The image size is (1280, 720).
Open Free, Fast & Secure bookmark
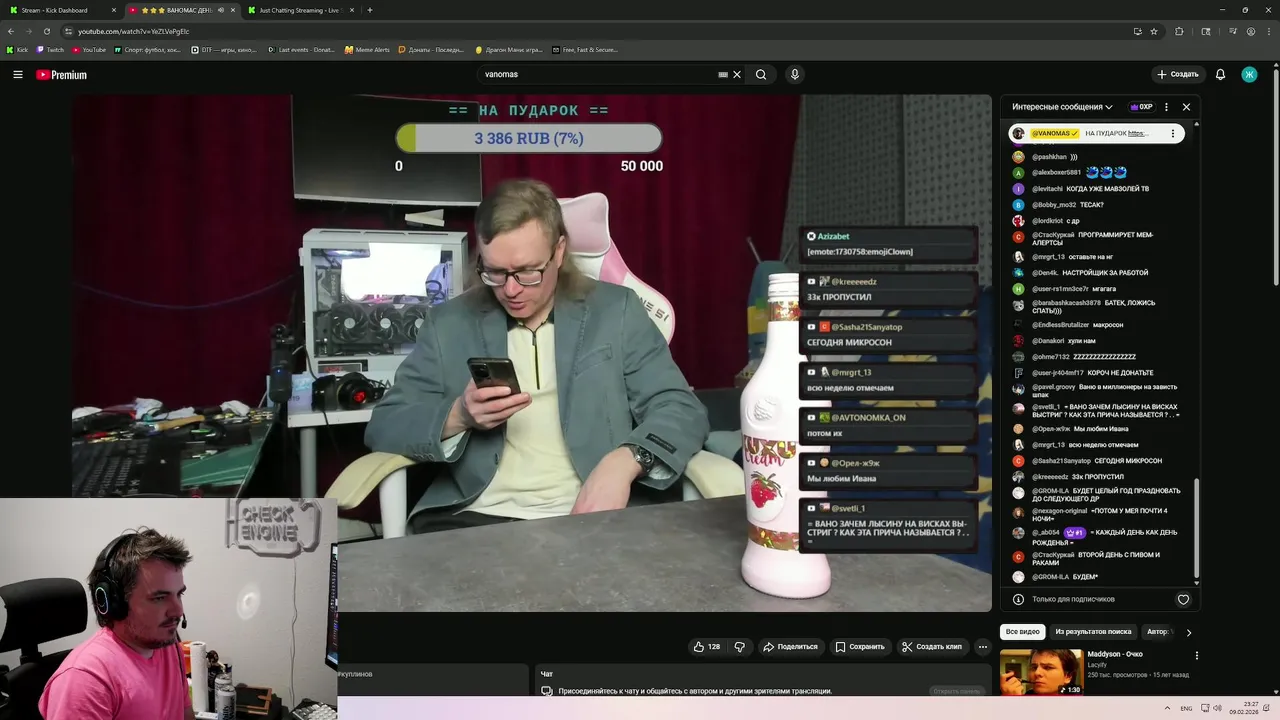pos(585,49)
